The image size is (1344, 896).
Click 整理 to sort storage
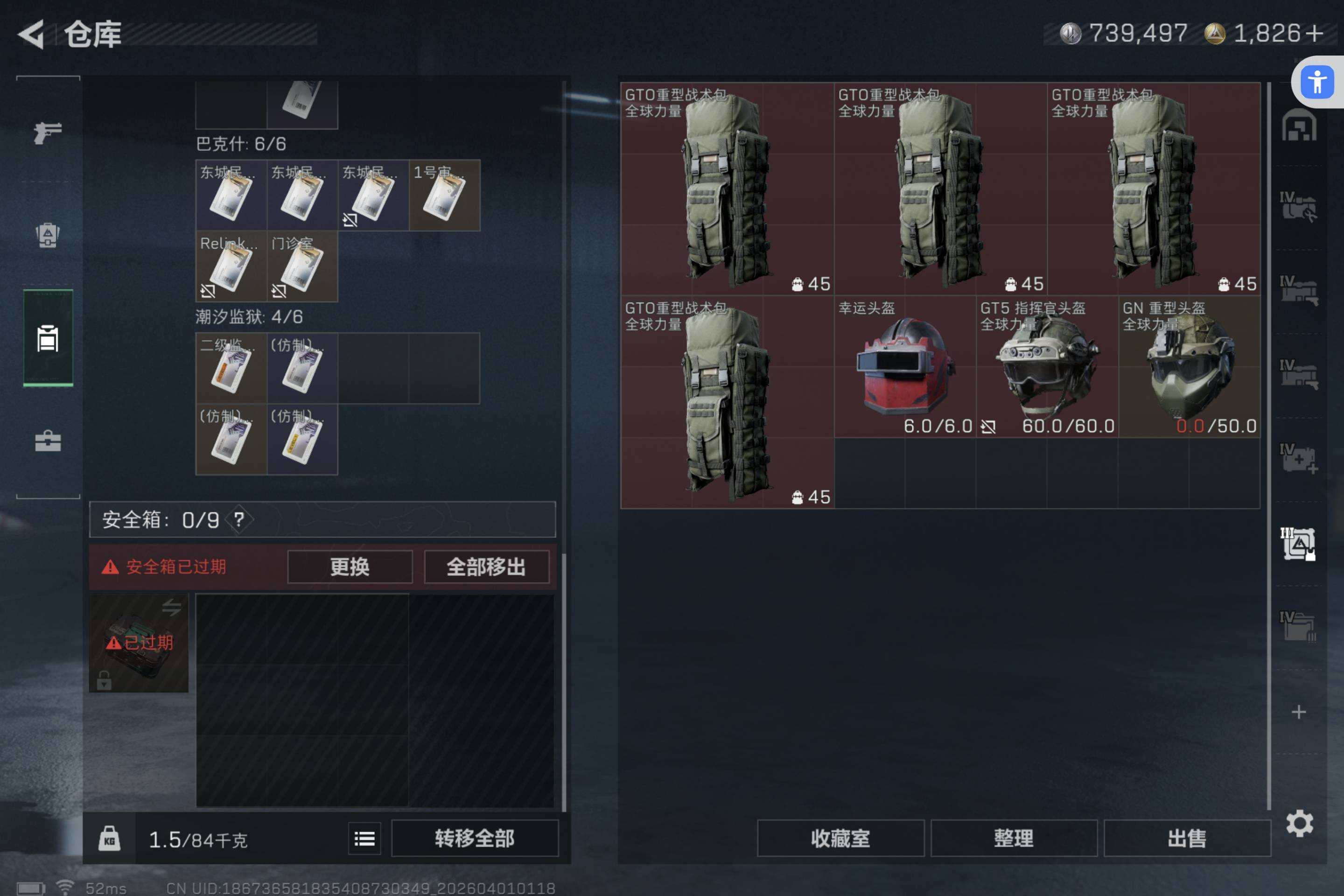(1014, 838)
